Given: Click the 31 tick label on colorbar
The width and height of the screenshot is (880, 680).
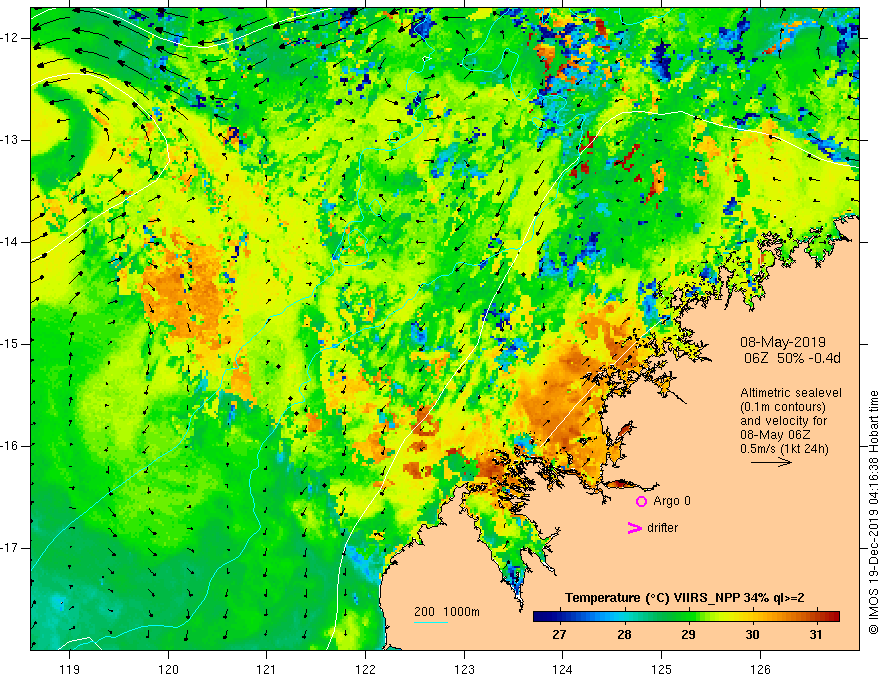Looking at the screenshot, I should click(816, 635).
